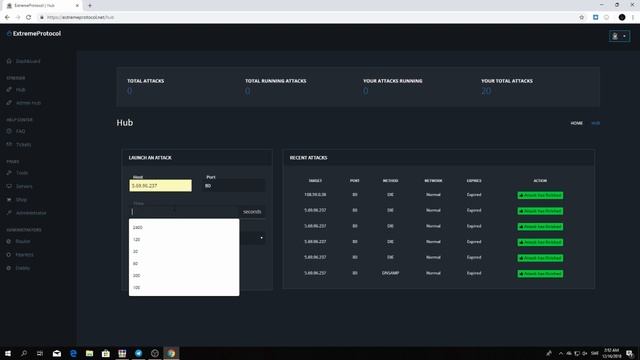Click the HUB breadcrumb link

[x=596, y=123]
